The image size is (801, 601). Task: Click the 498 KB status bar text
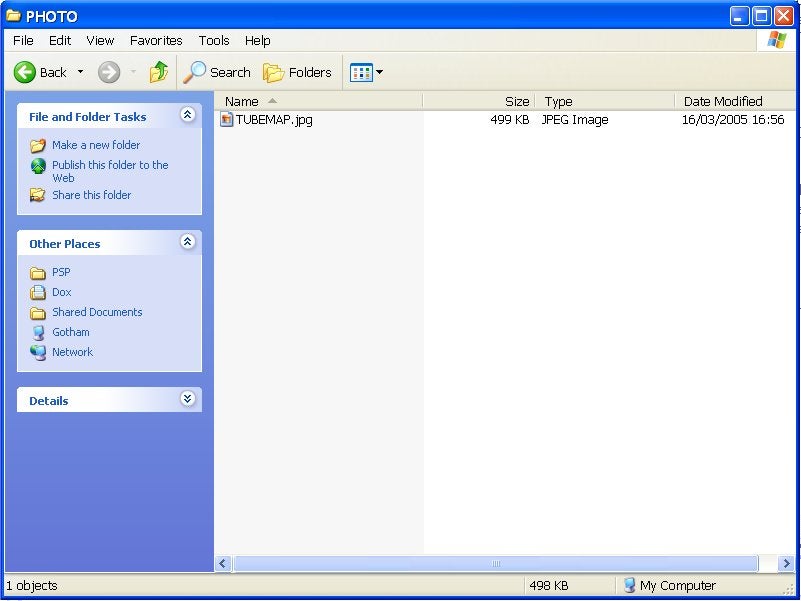pos(549,586)
